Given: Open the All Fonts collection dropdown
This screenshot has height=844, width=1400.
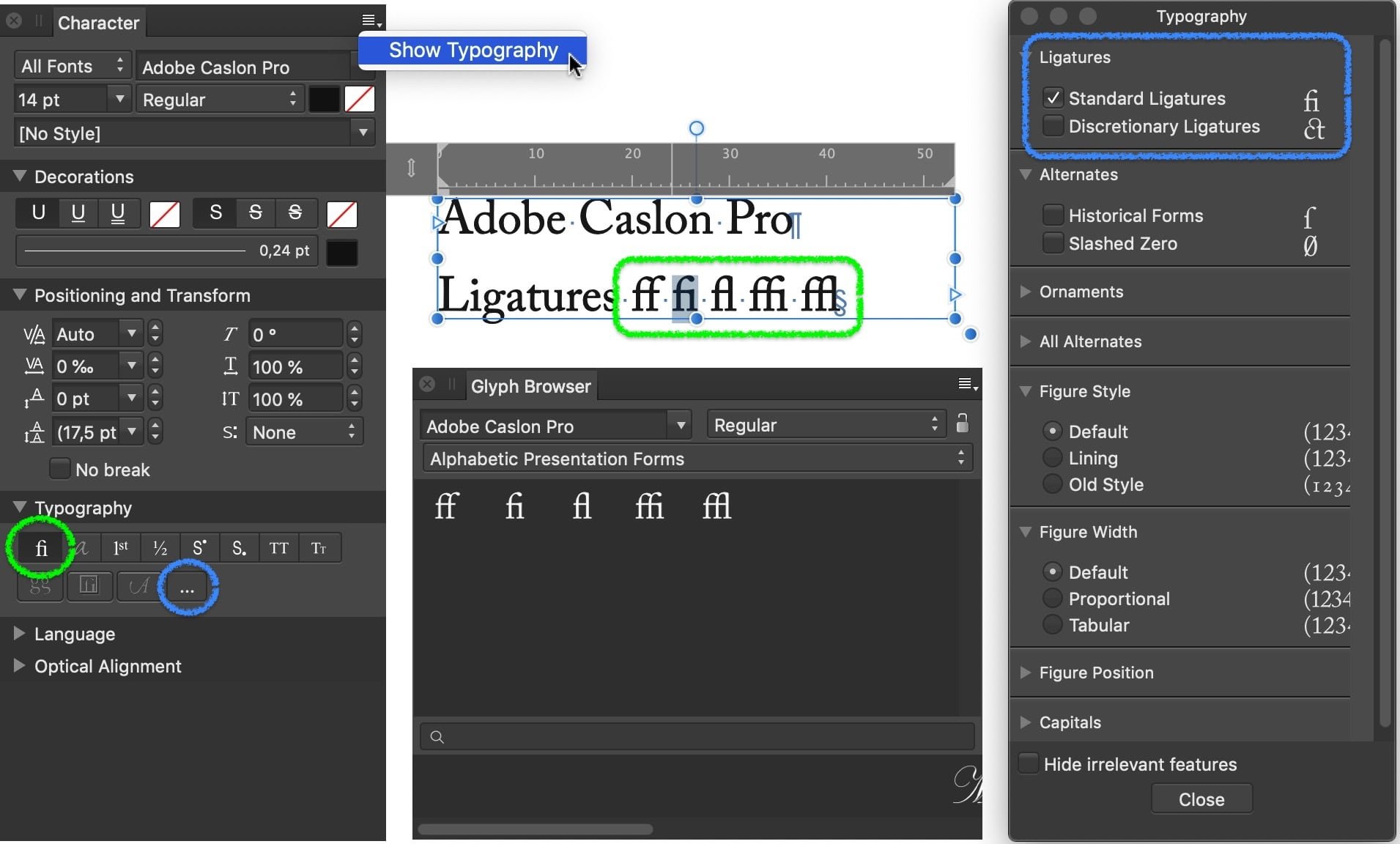Looking at the screenshot, I should (x=73, y=66).
